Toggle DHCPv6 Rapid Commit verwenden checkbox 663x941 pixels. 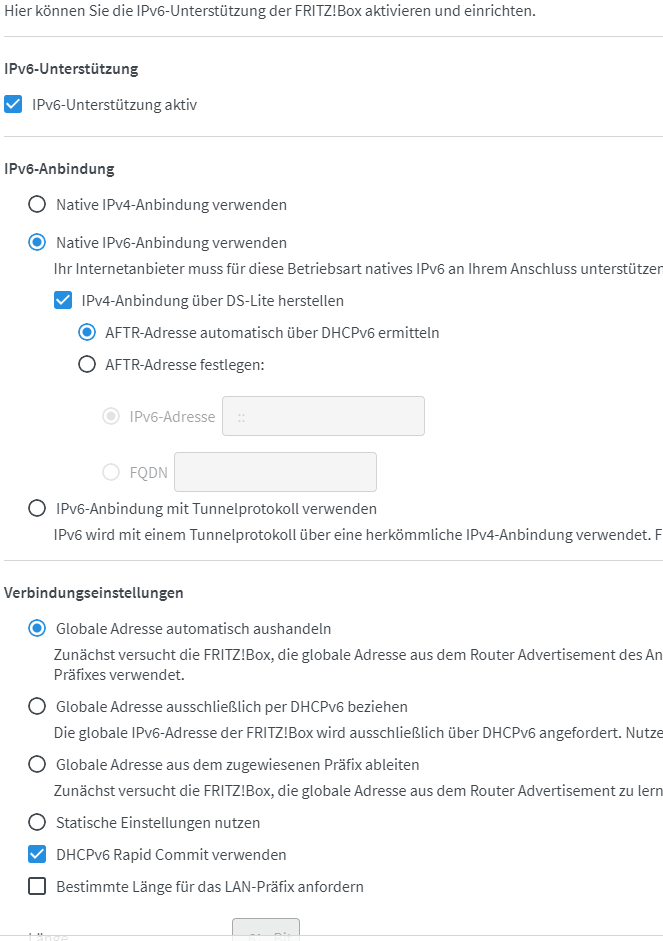(x=37, y=854)
